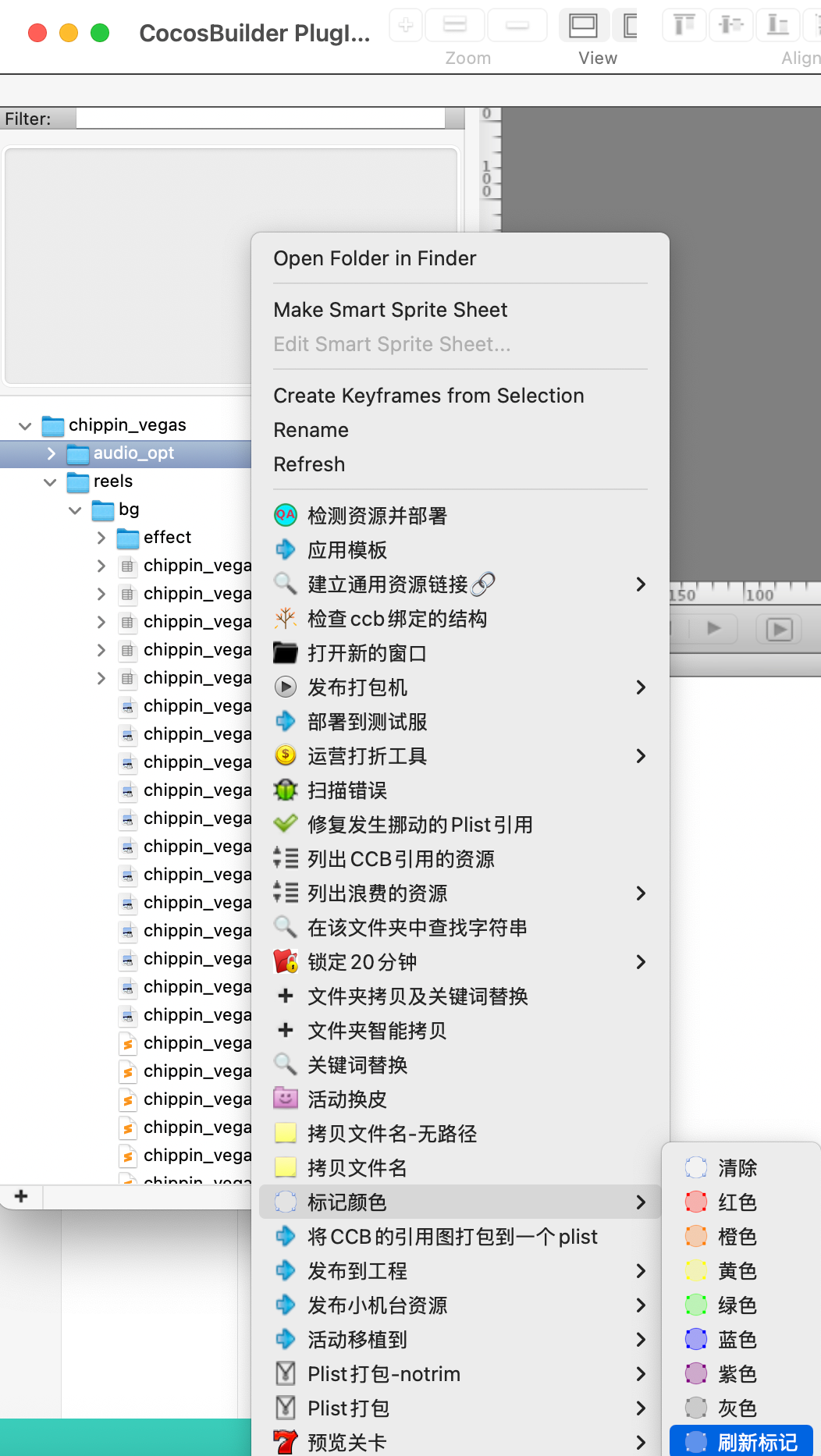Select Open Folder in Finder
Image resolution: width=821 pixels, height=1456 pixels.
click(x=375, y=258)
